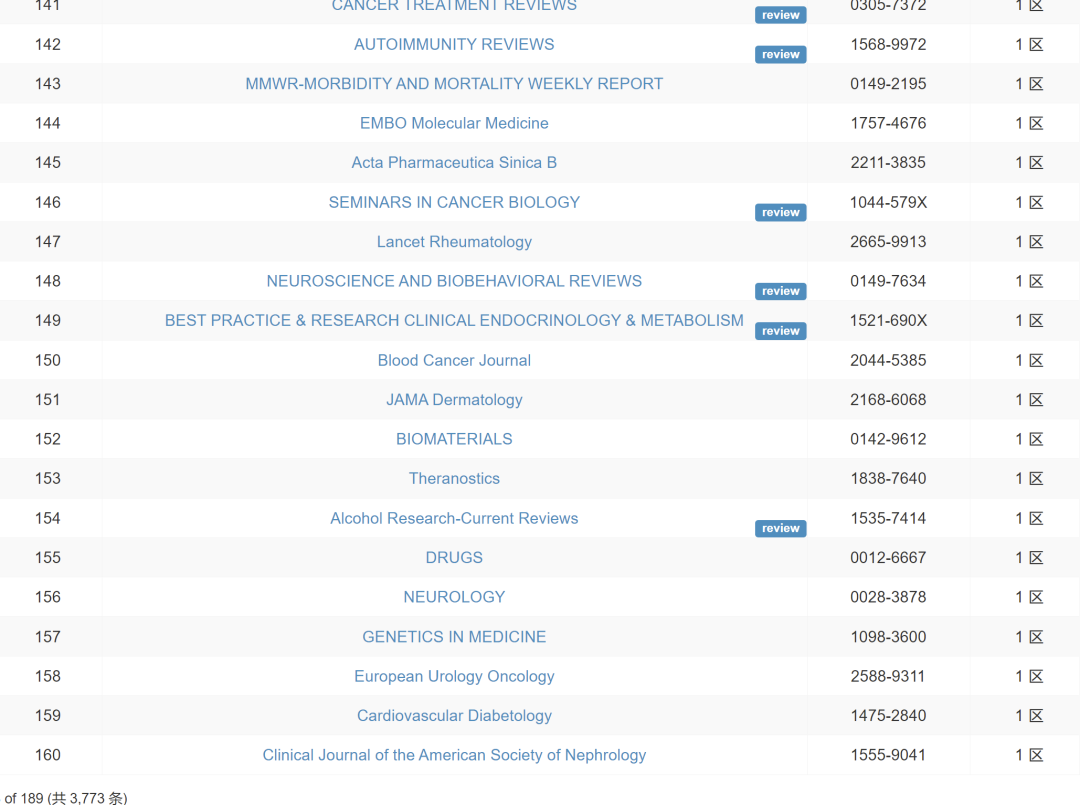The width and height of the screenshot is (1080, 805).
Task: Open Cardiovascular Diabetology journal link
Action: [x=454, y=715]
